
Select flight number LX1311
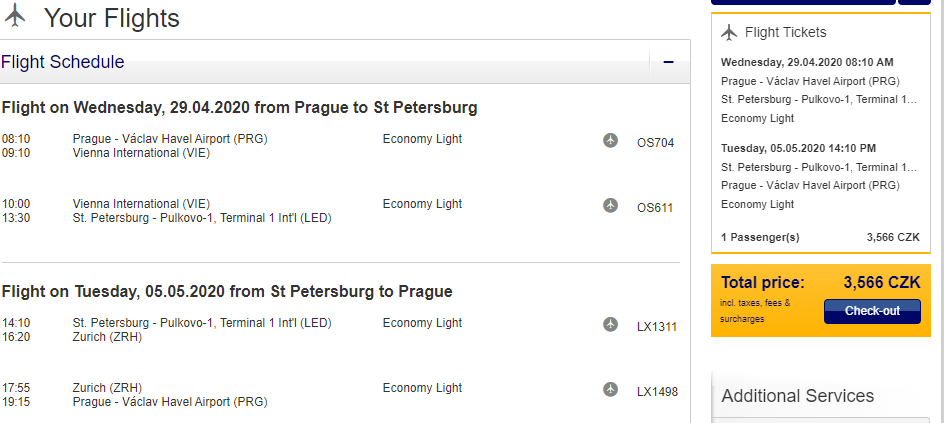(x=657, y=326)
